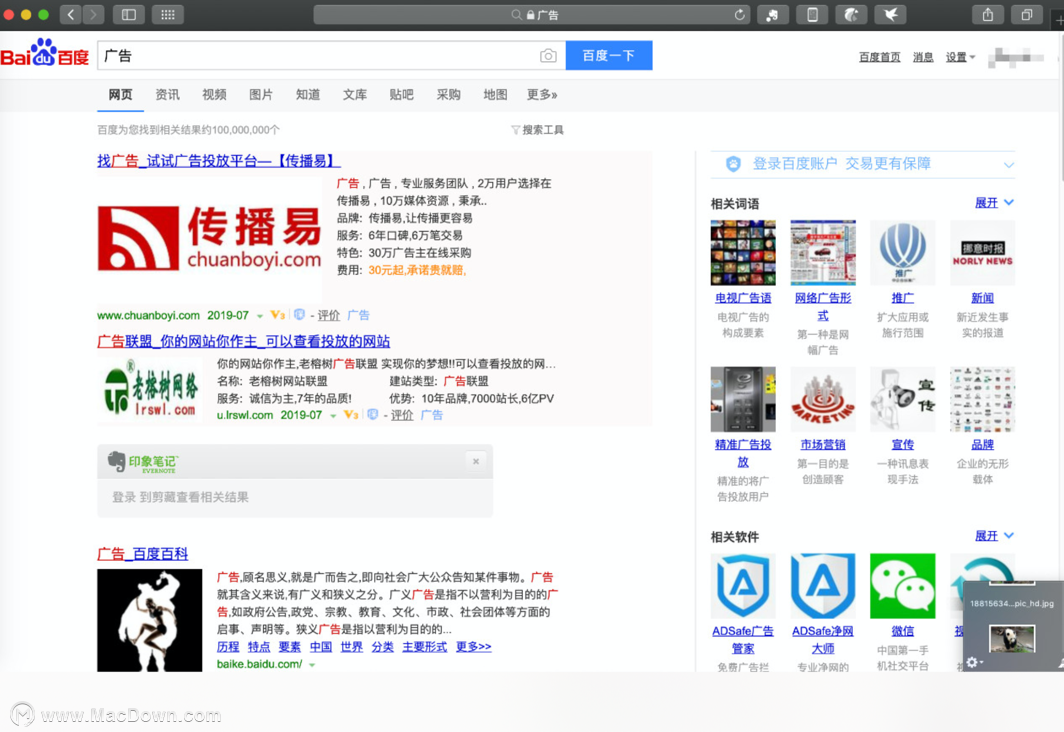Viewport: 1064px width, 732px height.
Task: Switch to the 知道 tab
Action: click(x=308, y=95)
